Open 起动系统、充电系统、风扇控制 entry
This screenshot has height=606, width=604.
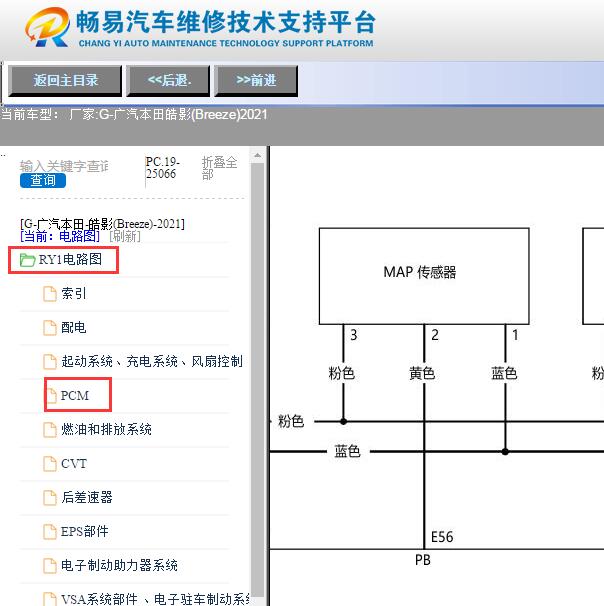point(152,361)
